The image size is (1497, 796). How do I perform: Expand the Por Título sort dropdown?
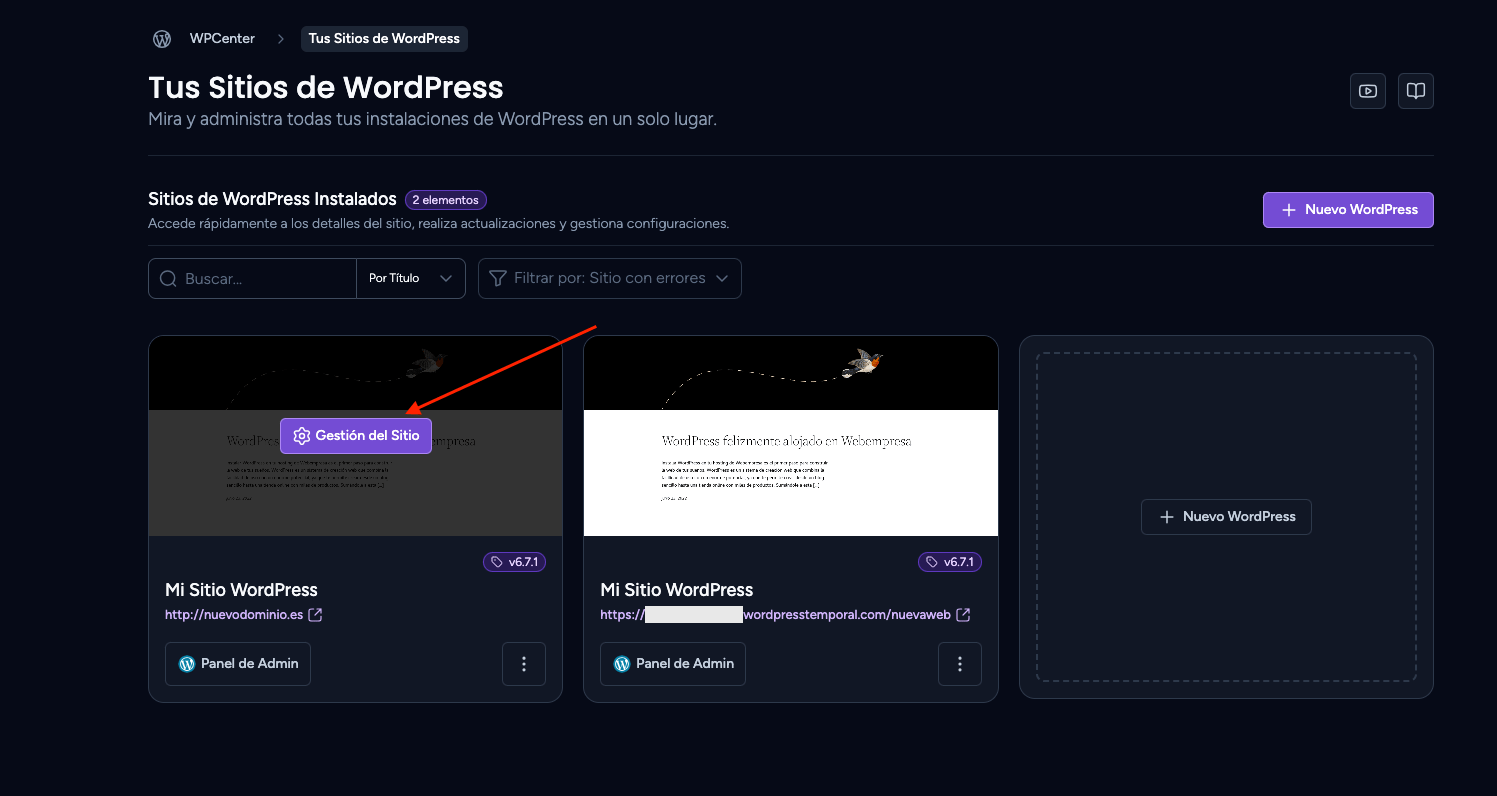tap(411, 278)
